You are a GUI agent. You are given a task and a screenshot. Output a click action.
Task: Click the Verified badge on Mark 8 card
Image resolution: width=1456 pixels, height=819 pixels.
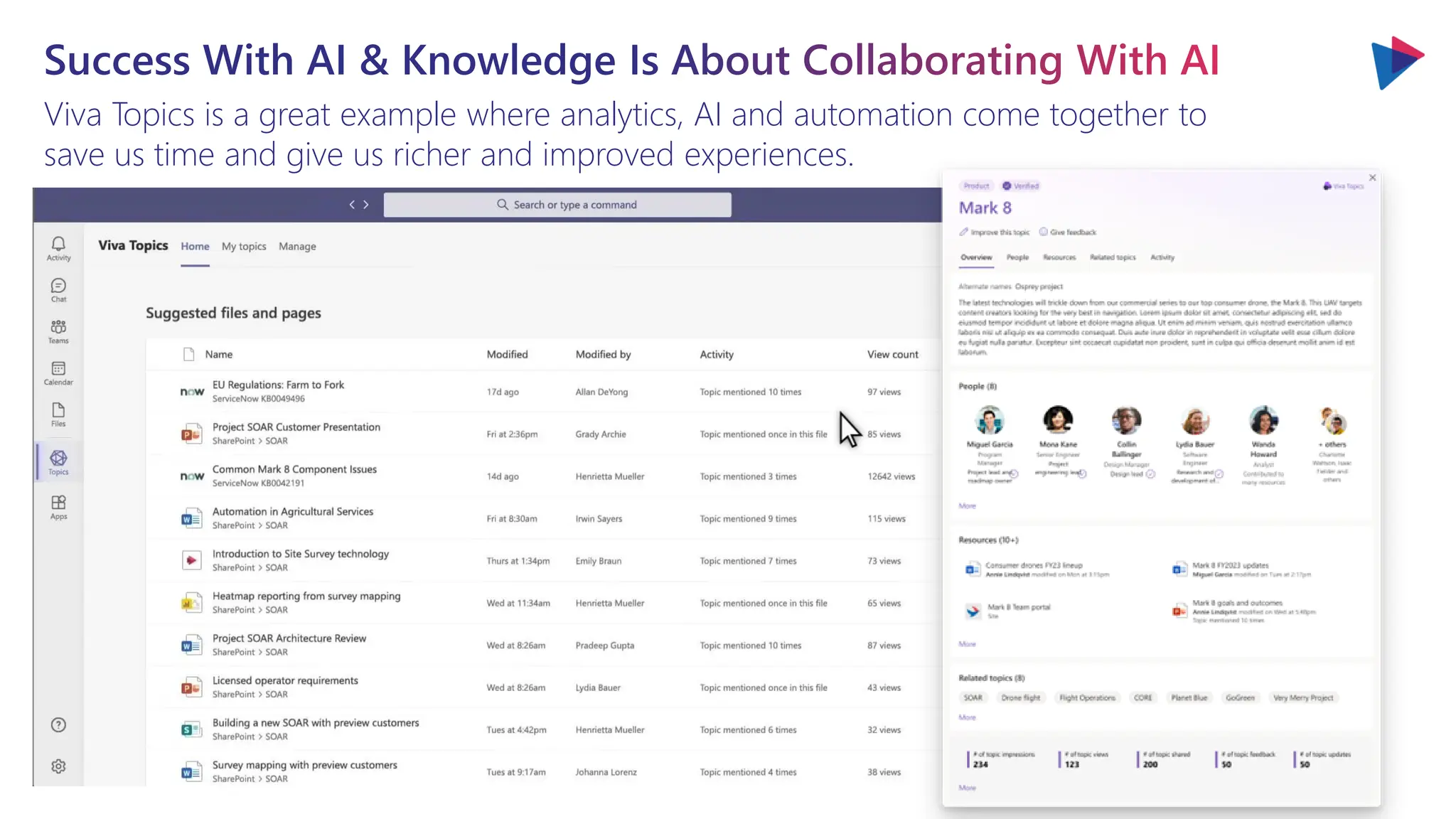pyautogui.click(x=1021, y=186)
